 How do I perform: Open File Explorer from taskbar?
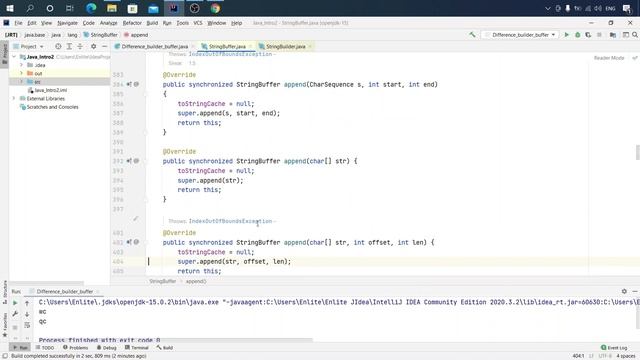(x=111, y=8)
